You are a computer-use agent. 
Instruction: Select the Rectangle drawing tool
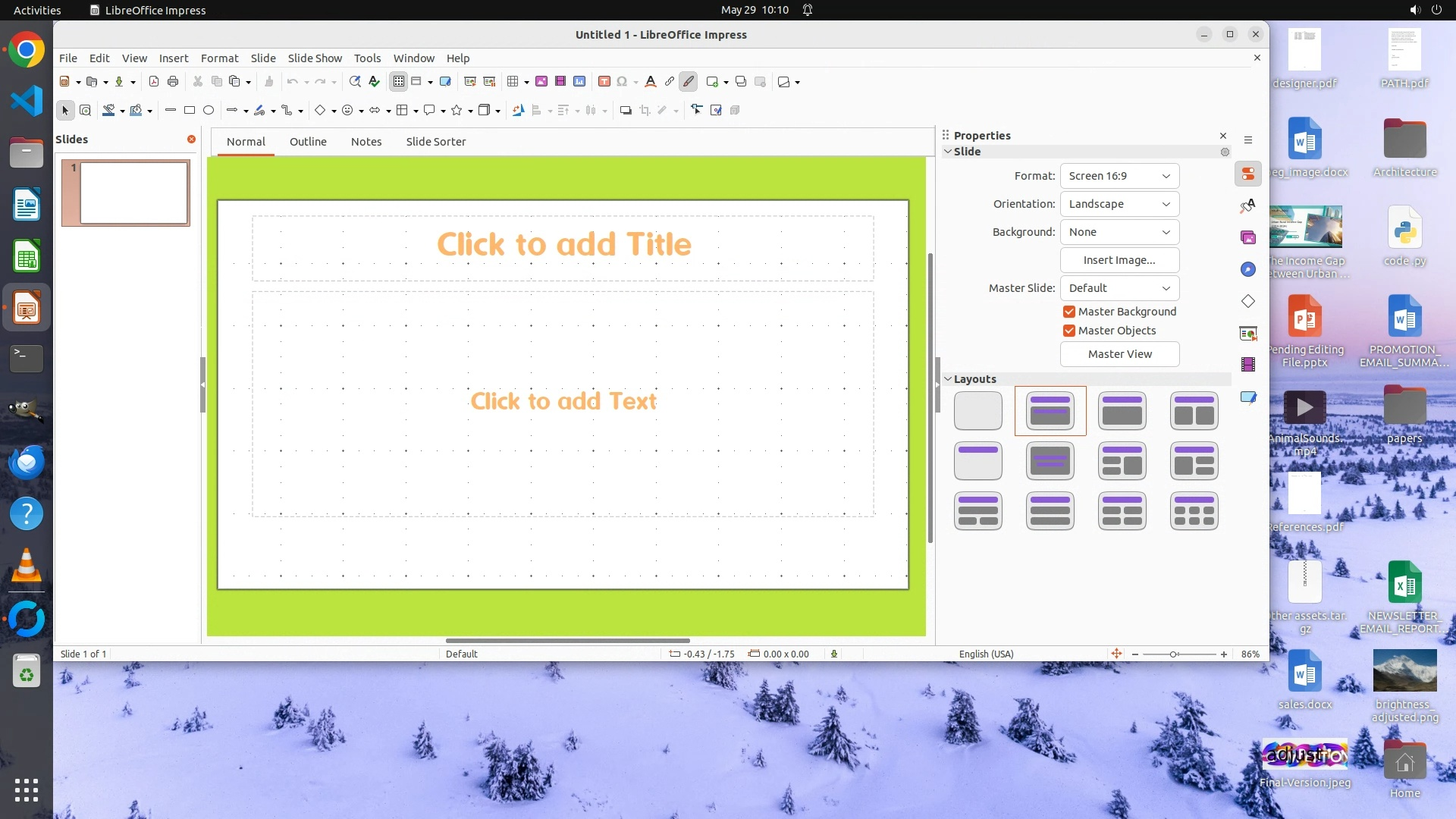pyautogui.click(x=190, y=111)
